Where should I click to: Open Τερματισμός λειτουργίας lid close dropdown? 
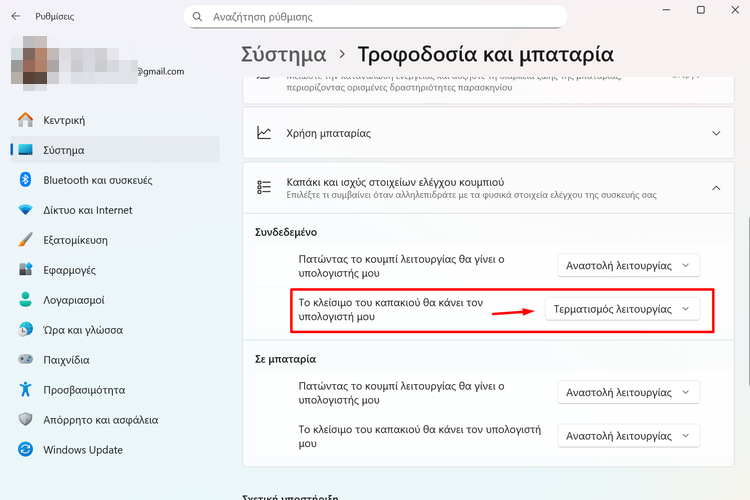[622, 309]
